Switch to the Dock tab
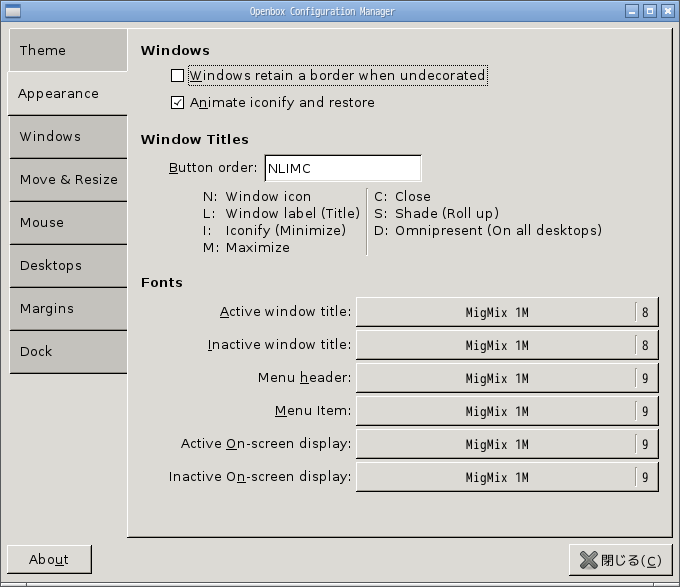Screen dimensions: 680x587 [x=68, y=351]
